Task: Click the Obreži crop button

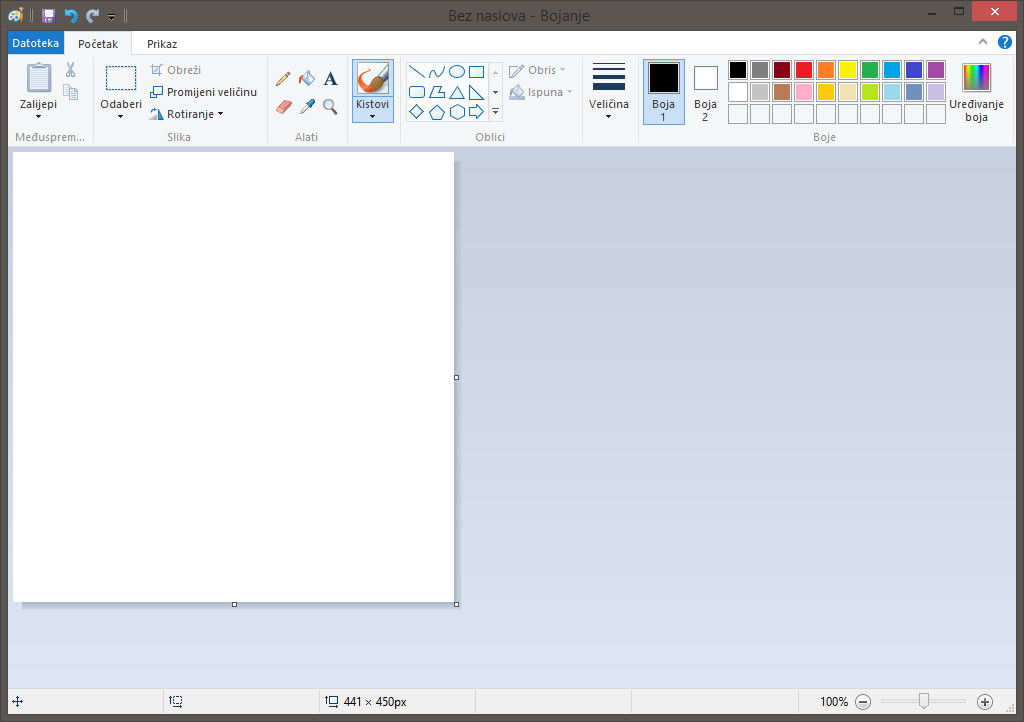Action: (176, 70)
